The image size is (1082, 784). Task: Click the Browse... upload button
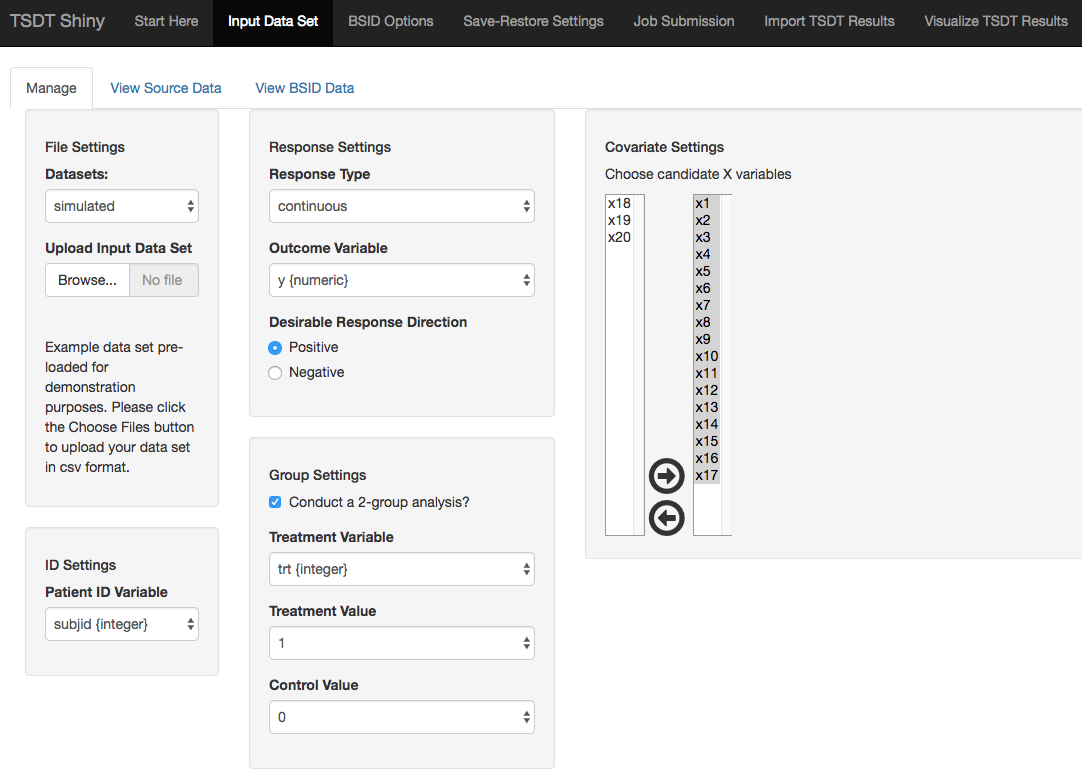pos(88,280)
